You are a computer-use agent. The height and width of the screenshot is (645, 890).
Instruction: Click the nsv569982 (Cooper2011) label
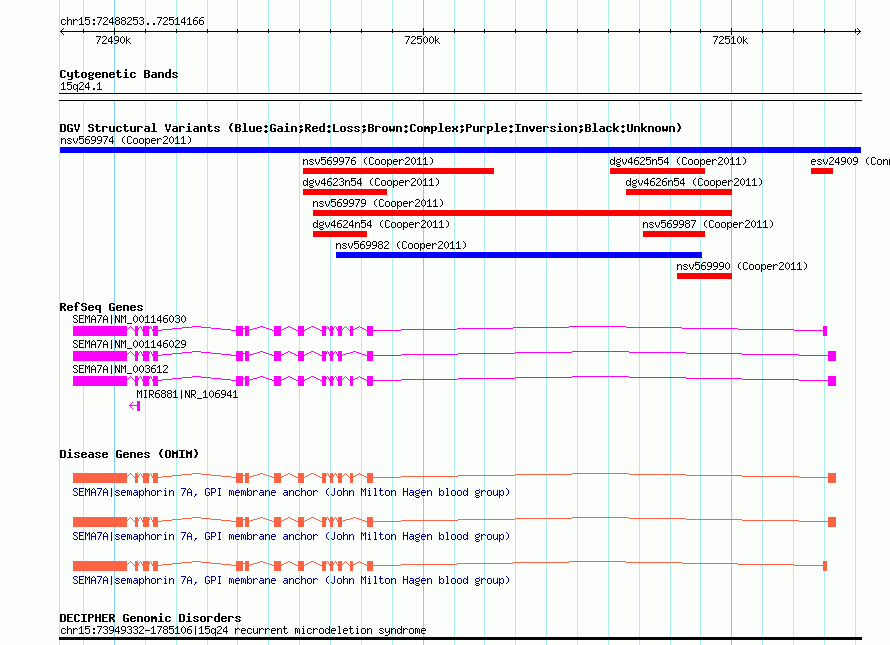(401, 245)
